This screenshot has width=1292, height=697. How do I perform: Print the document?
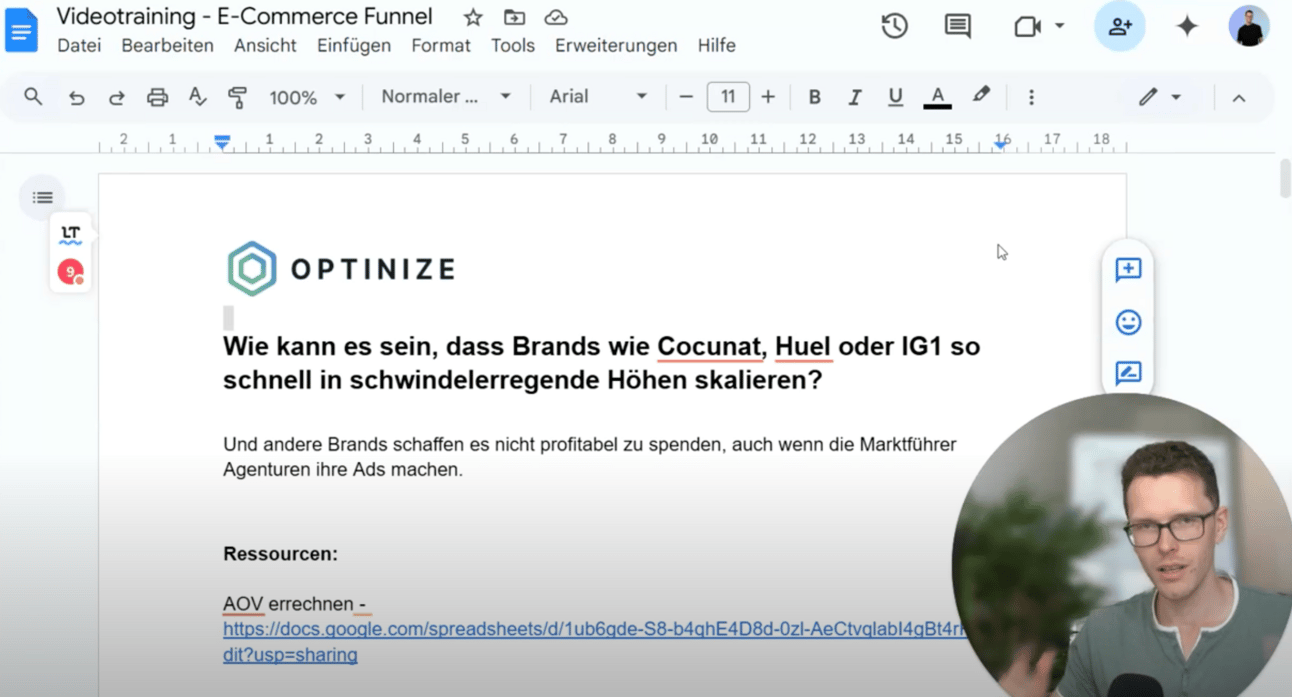[x=157, y=97]
